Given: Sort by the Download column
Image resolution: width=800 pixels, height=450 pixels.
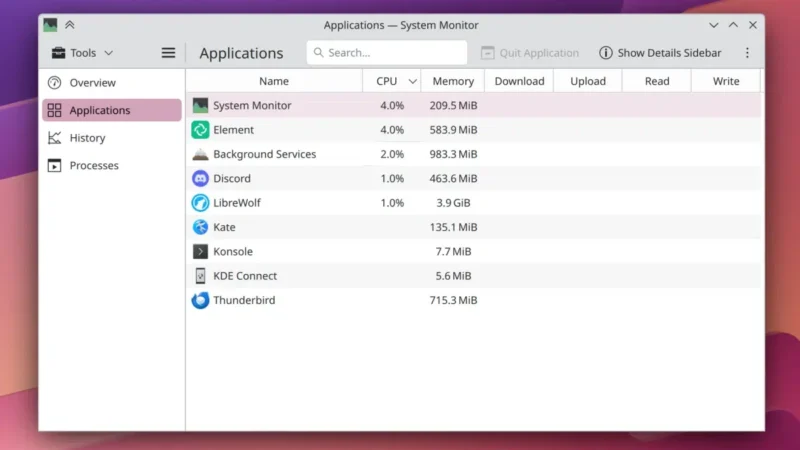Looking at the screenshot, I should click(519, 81).
